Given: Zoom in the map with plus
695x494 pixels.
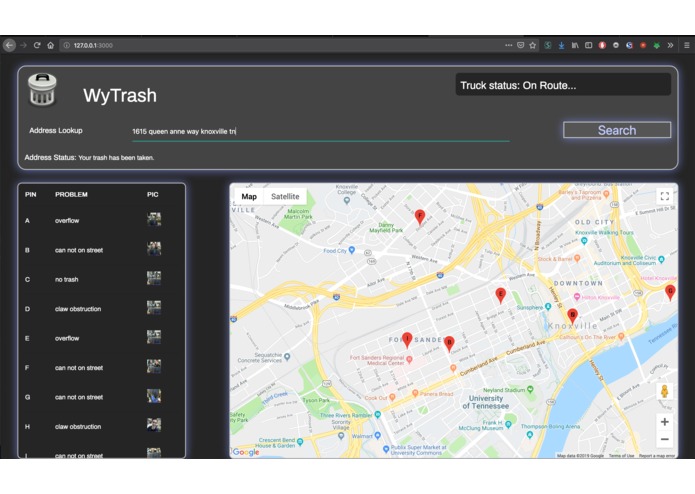Looking at the screenshot, I should click(x=664, y=422).
